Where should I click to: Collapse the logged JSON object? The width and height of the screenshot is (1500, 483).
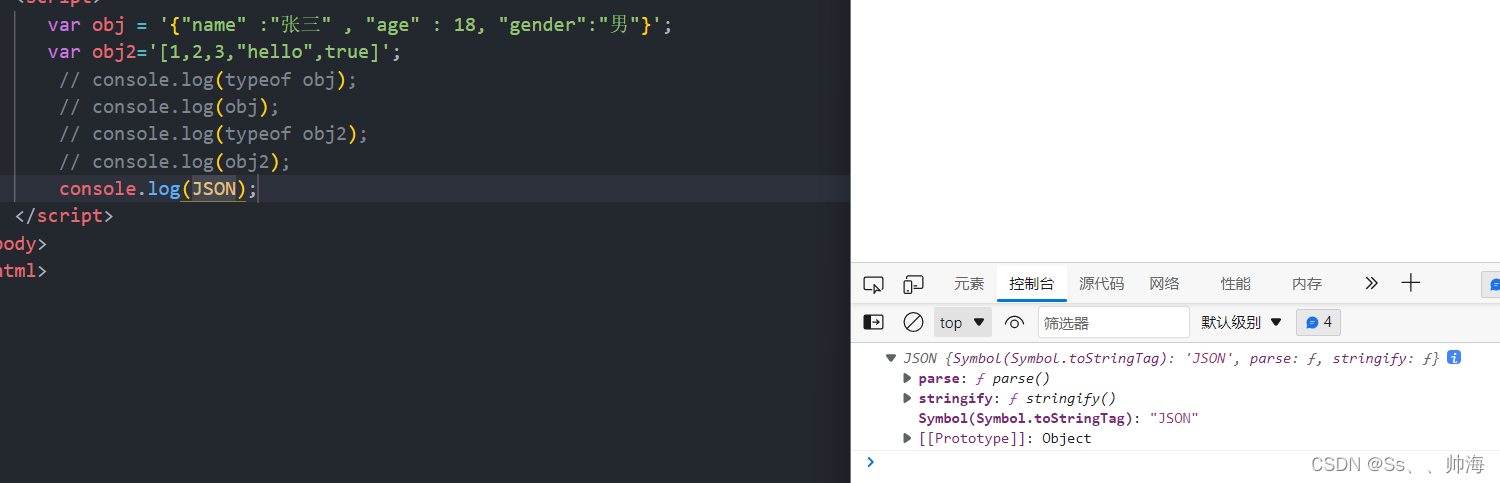(890, 358)
